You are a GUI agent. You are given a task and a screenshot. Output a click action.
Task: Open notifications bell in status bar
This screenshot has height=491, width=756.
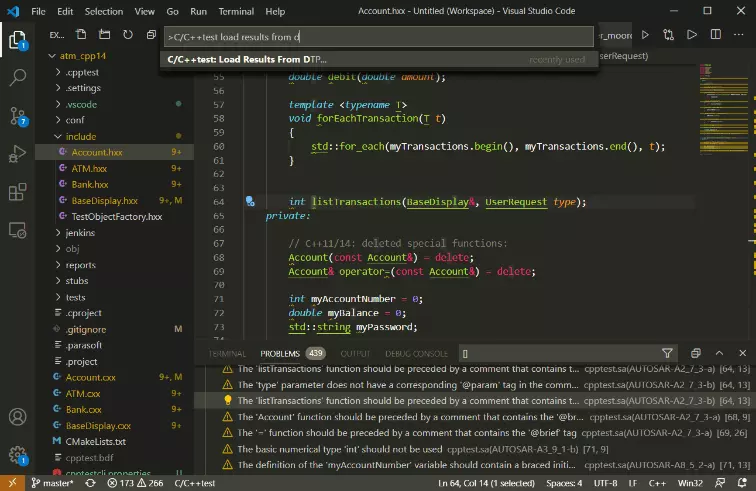[x=742, y=483]
